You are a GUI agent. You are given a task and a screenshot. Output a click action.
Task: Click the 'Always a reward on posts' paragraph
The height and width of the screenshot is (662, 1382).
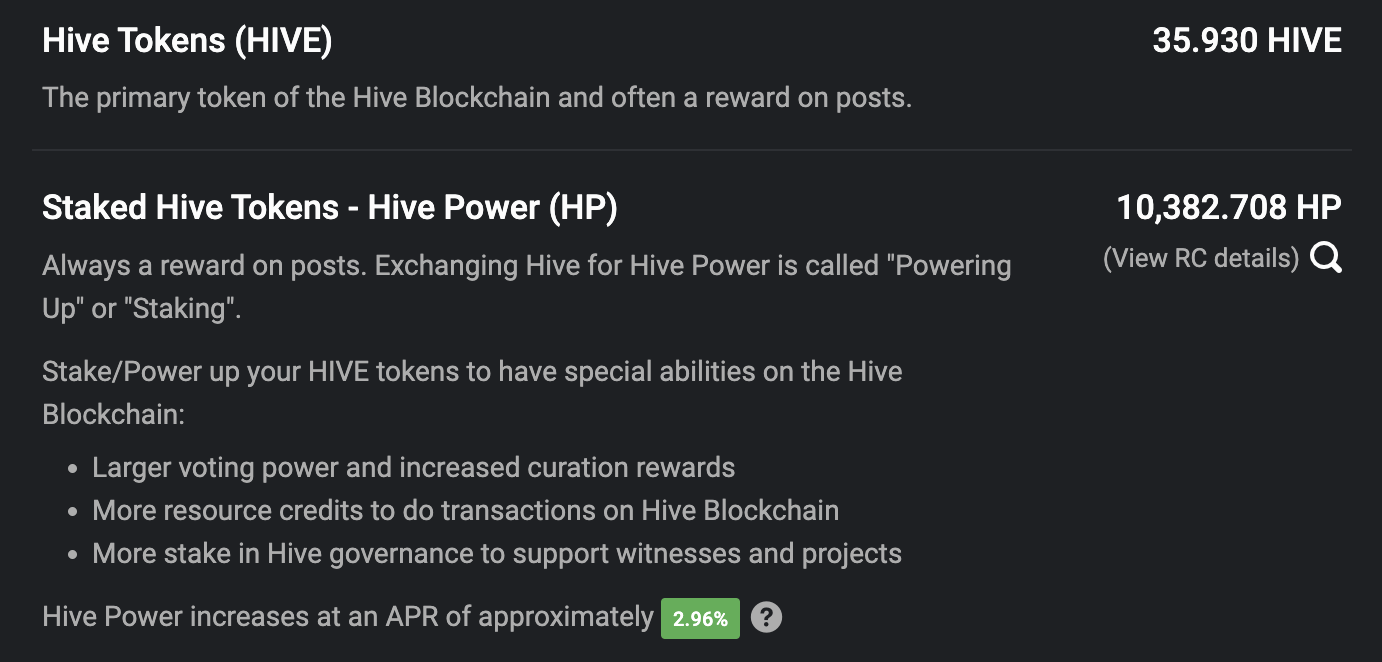527,287
